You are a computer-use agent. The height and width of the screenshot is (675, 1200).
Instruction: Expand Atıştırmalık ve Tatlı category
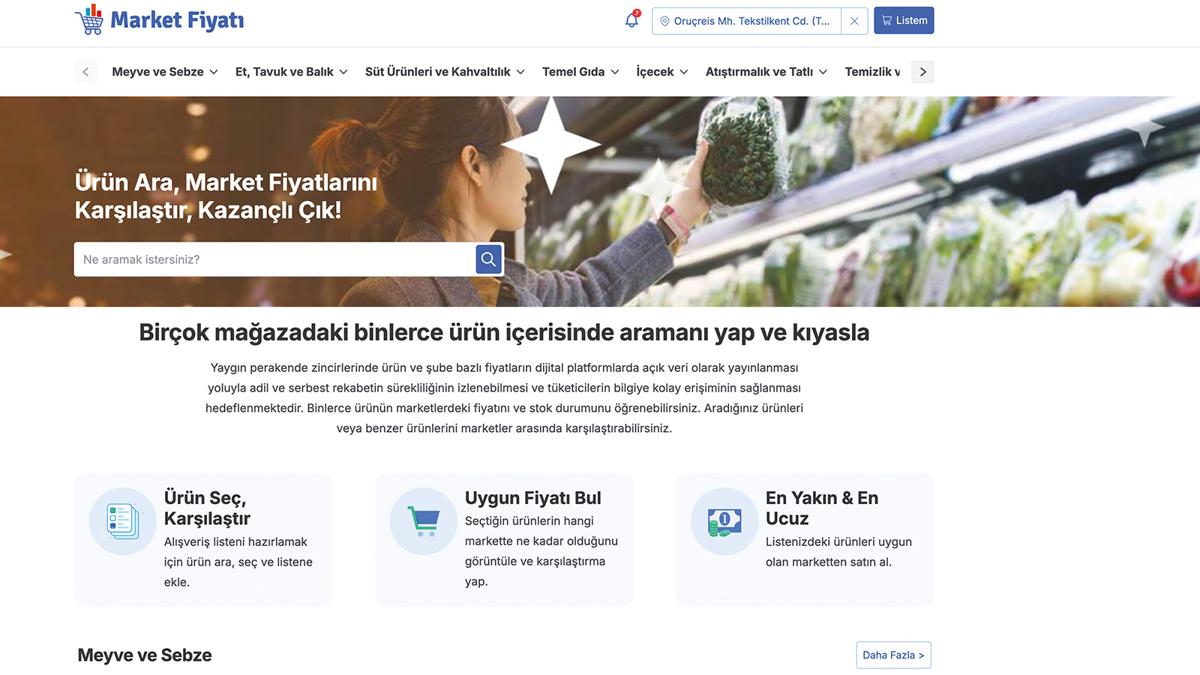(x=766, y=72)
